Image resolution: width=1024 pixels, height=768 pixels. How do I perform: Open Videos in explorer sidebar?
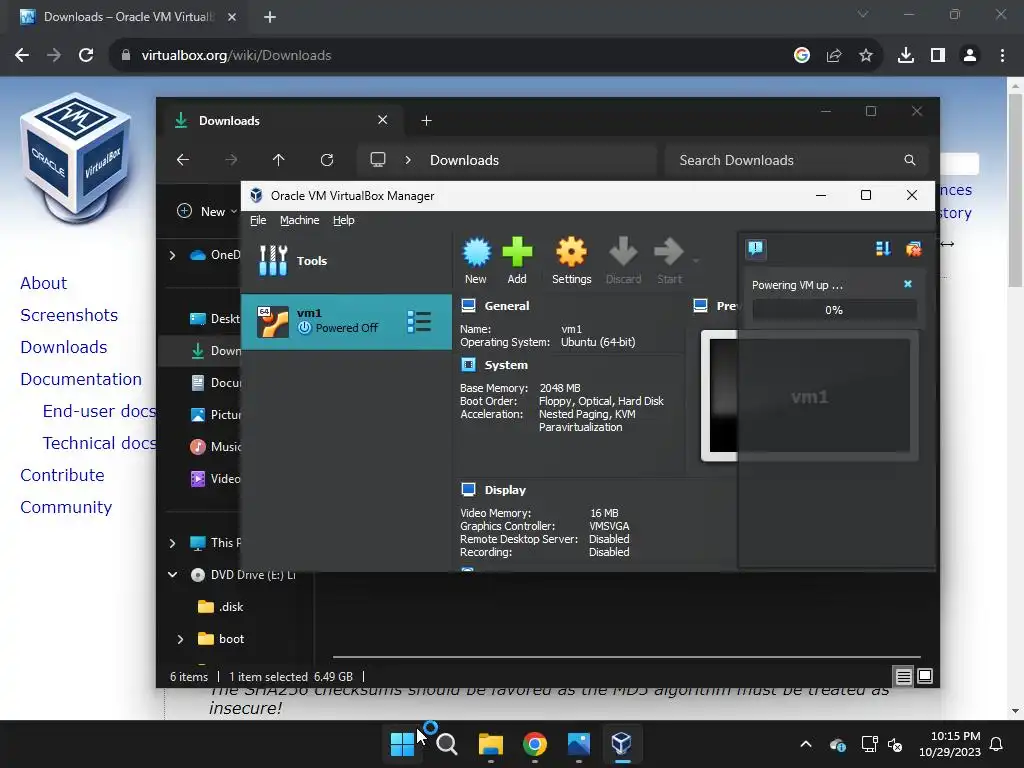click(215, 479)
